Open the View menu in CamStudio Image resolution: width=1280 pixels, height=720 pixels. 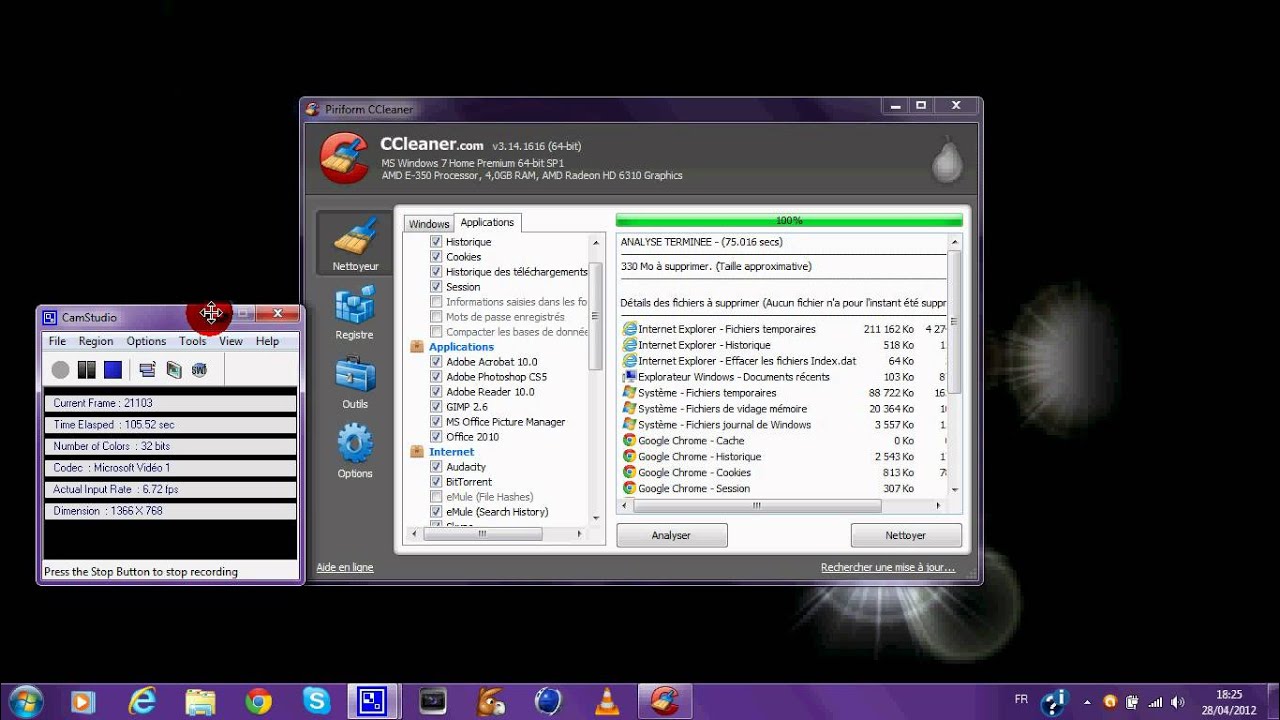231,341
